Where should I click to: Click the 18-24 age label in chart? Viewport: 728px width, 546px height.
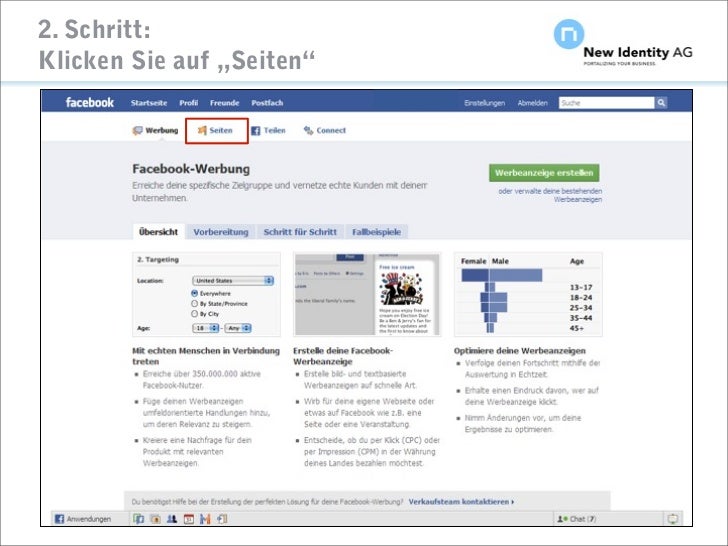[581, 298]
